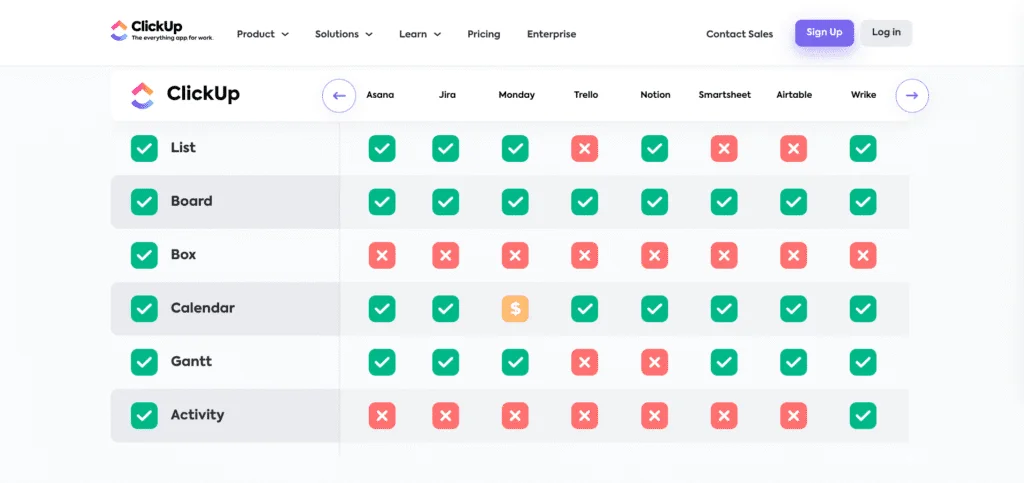The width and height of the screenshot is (1024, 483).
Task: Toggle the ClickUp Gantt checkbox
Action: click(145, 362)
